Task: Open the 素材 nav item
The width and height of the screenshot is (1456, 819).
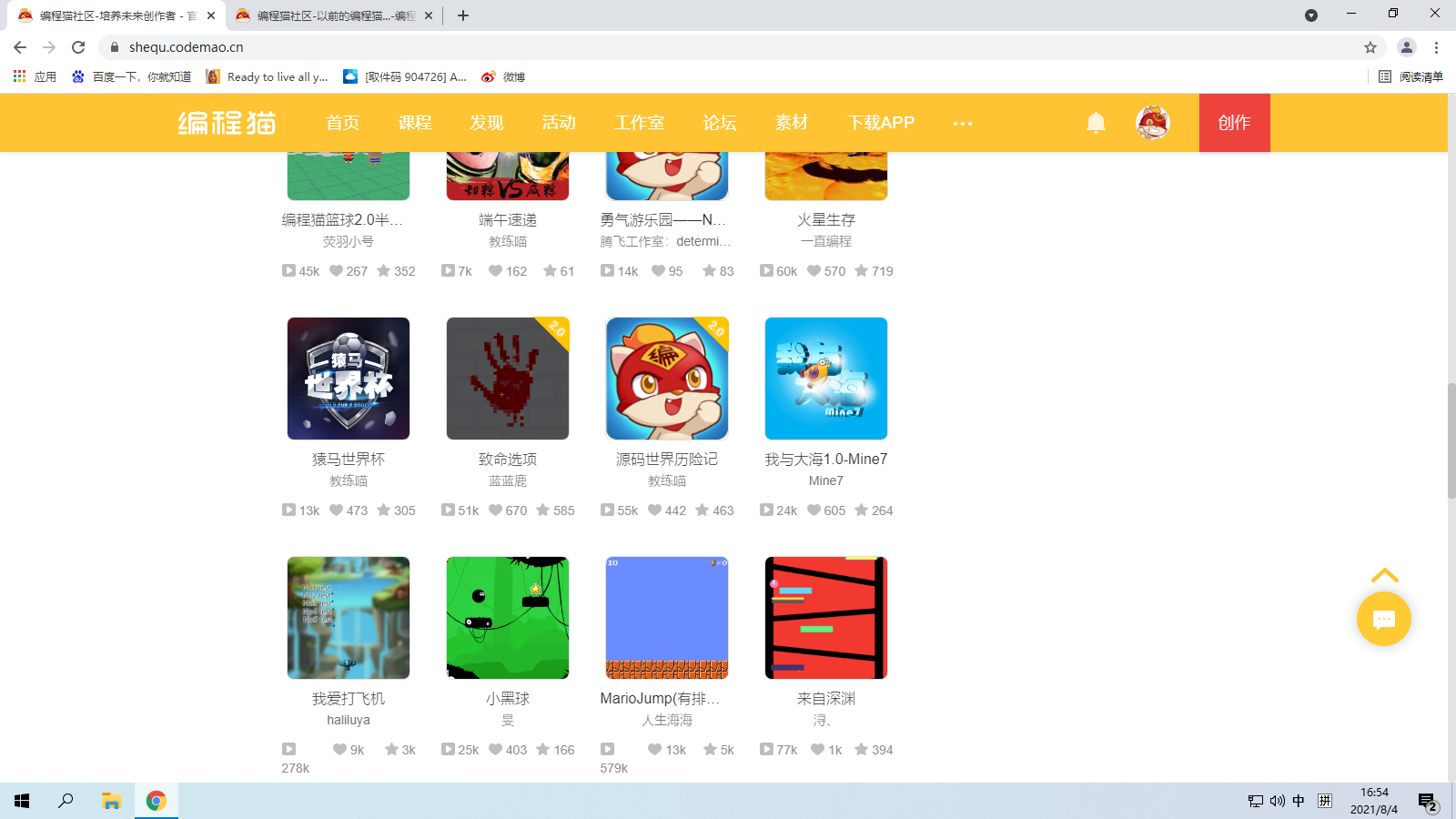Action: coord(792,123)
